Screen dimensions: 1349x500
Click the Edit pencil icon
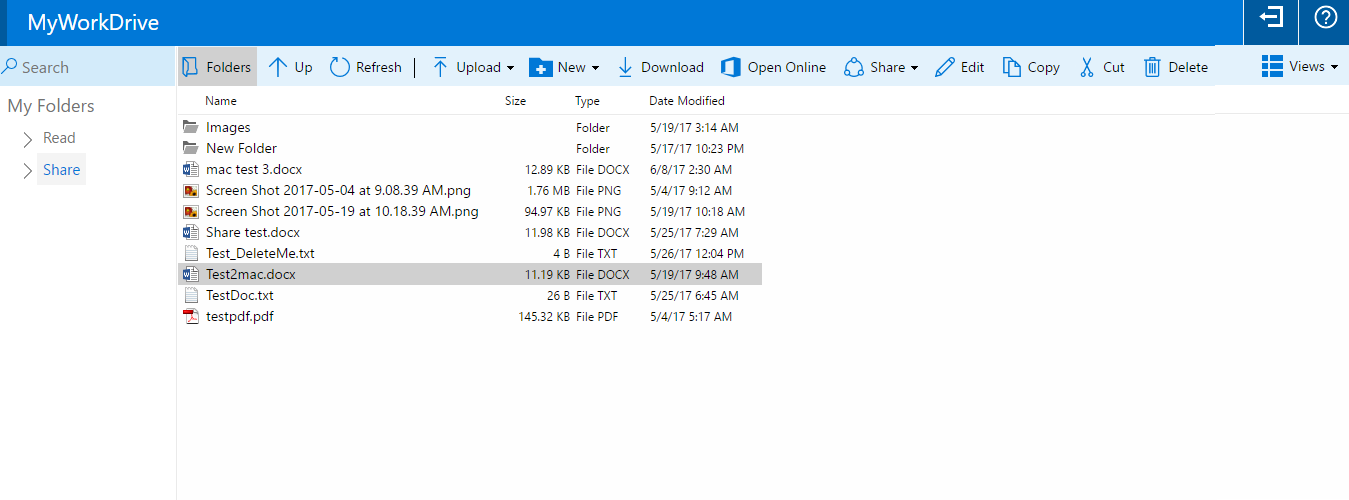944,67
